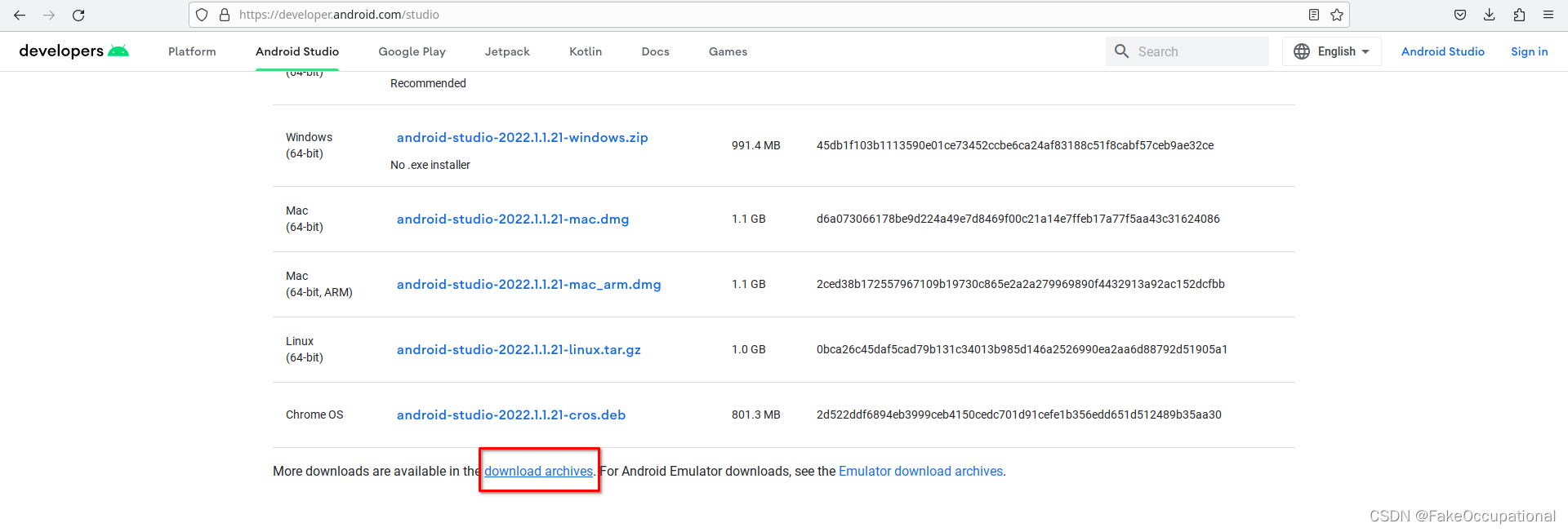Click the Windows zip SHA-256 checksum text
The width and height of the screenshot is (1568, 532).
click(x=1015, y=145)
